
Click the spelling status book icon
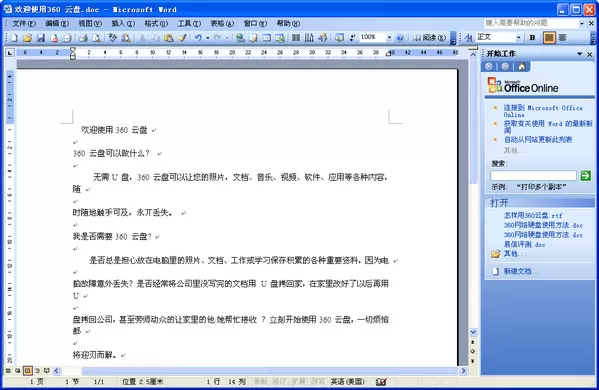point(381,381)
